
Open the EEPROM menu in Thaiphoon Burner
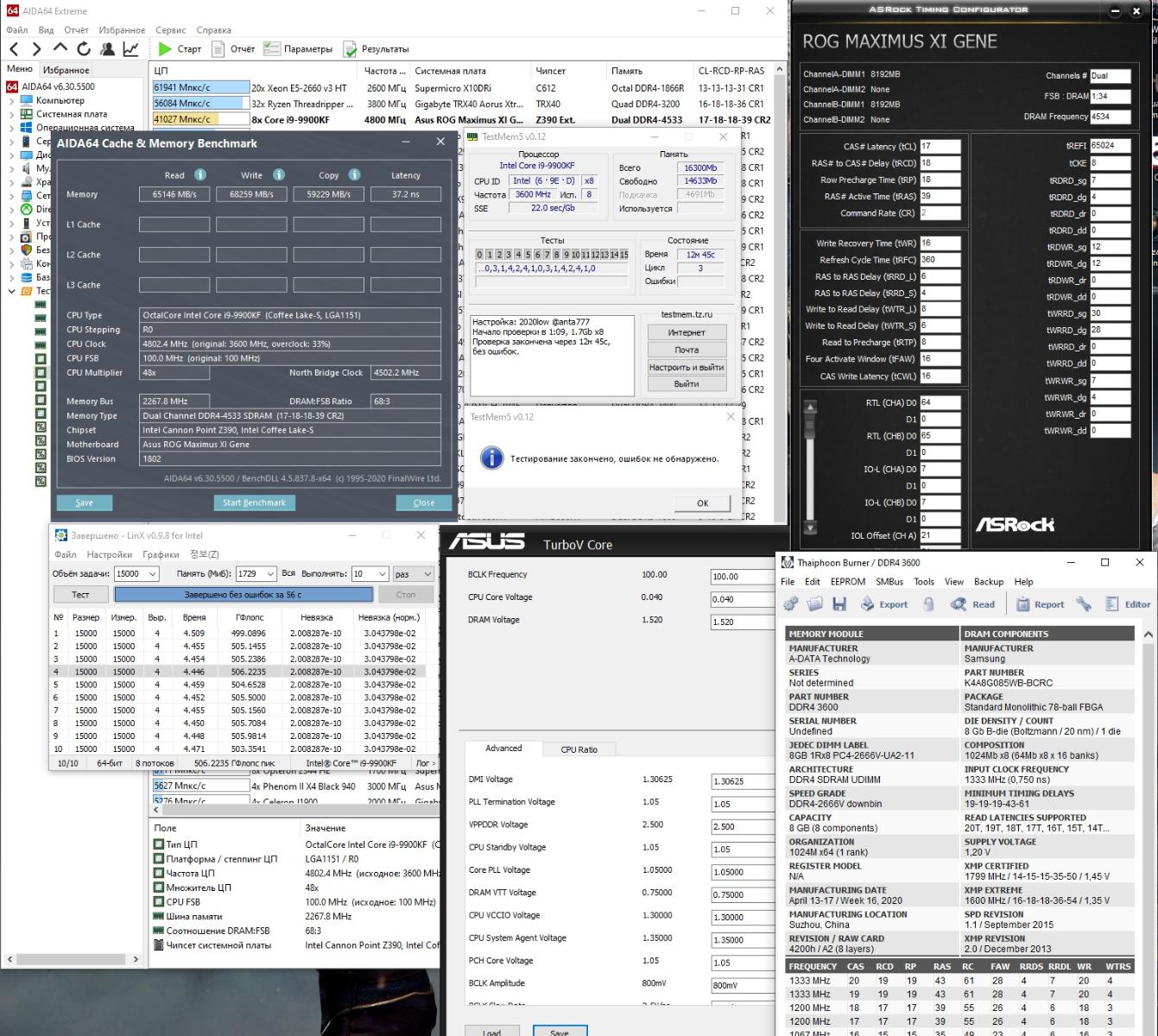tap(847, 582)
